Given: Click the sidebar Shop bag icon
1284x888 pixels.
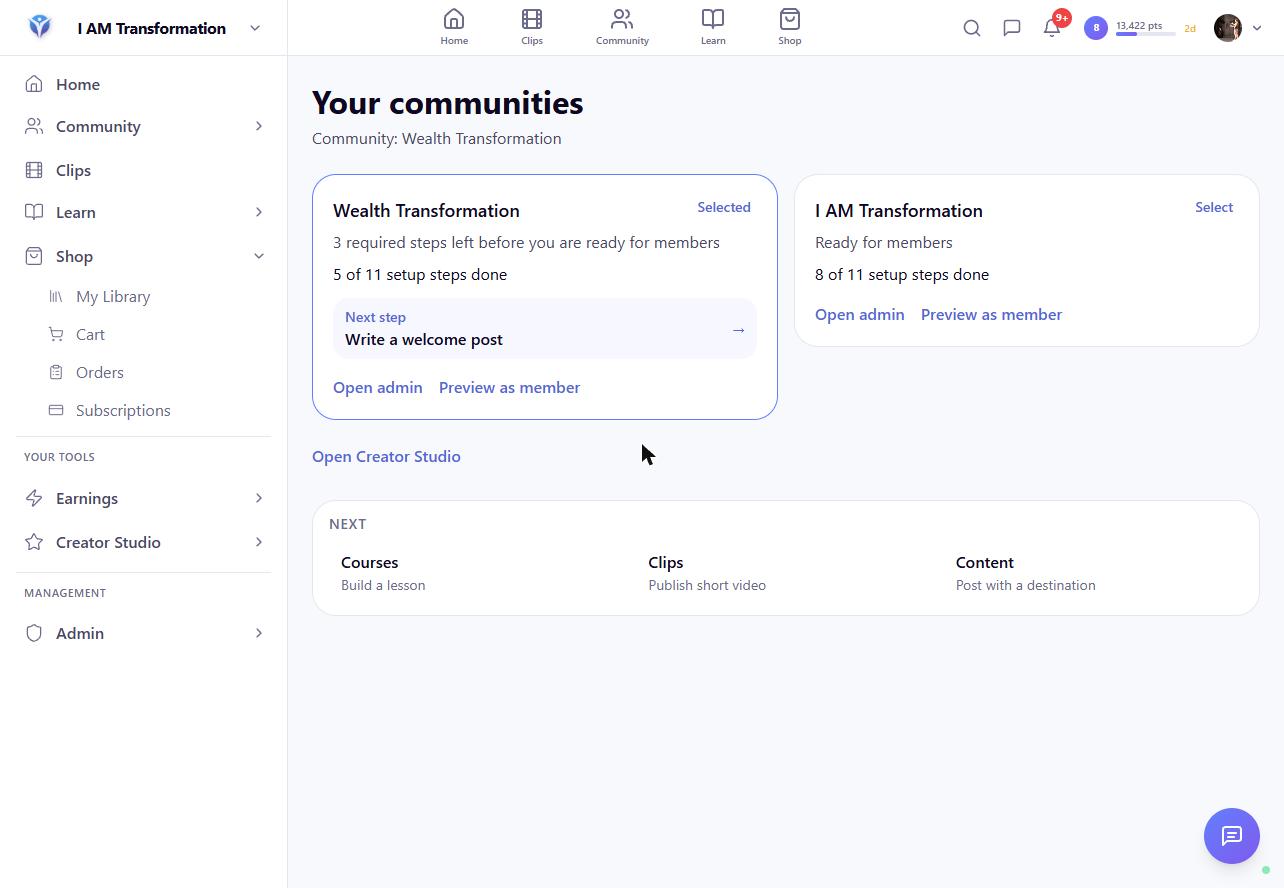Looking at the screenshot, I should tap(34, 256).
